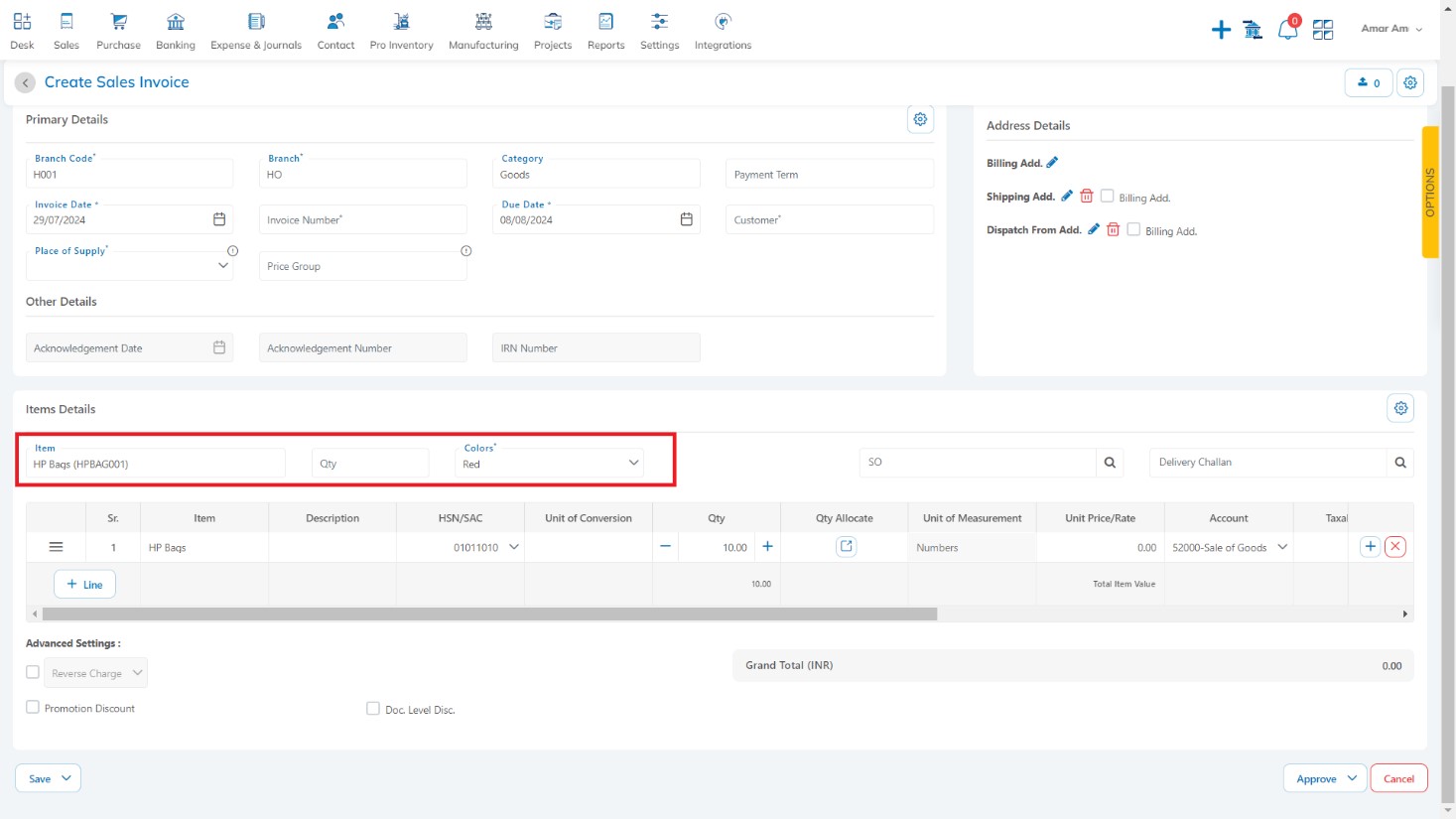The image size is (1456, 819).
Task: Click the user count button showing 0
Action: (x=1369, y=82)
